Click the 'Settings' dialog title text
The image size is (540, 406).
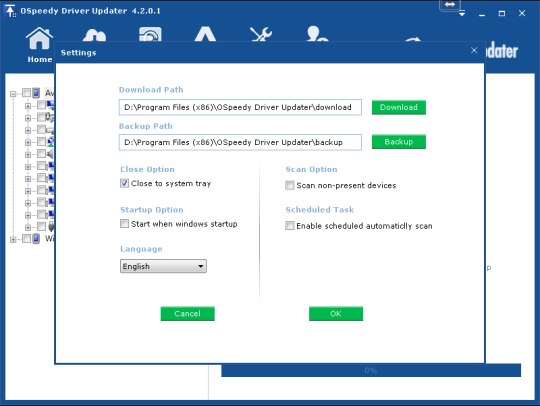[79, 53]
